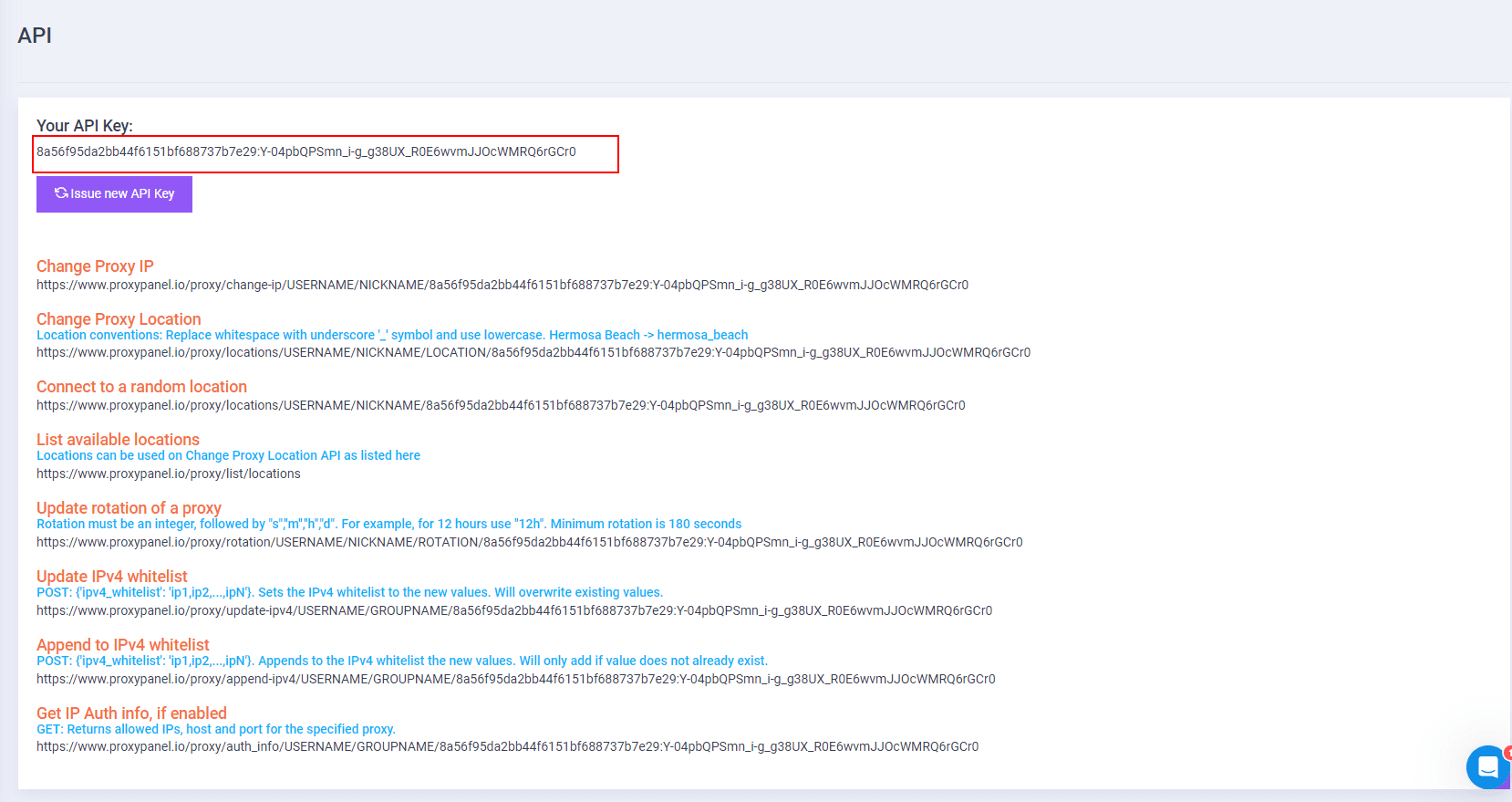Image resolution: width=1512 pixels, height=802 pixels.
Task: Click the Append to IPv4 whitelist heading
Action: [x=122, y=645]
